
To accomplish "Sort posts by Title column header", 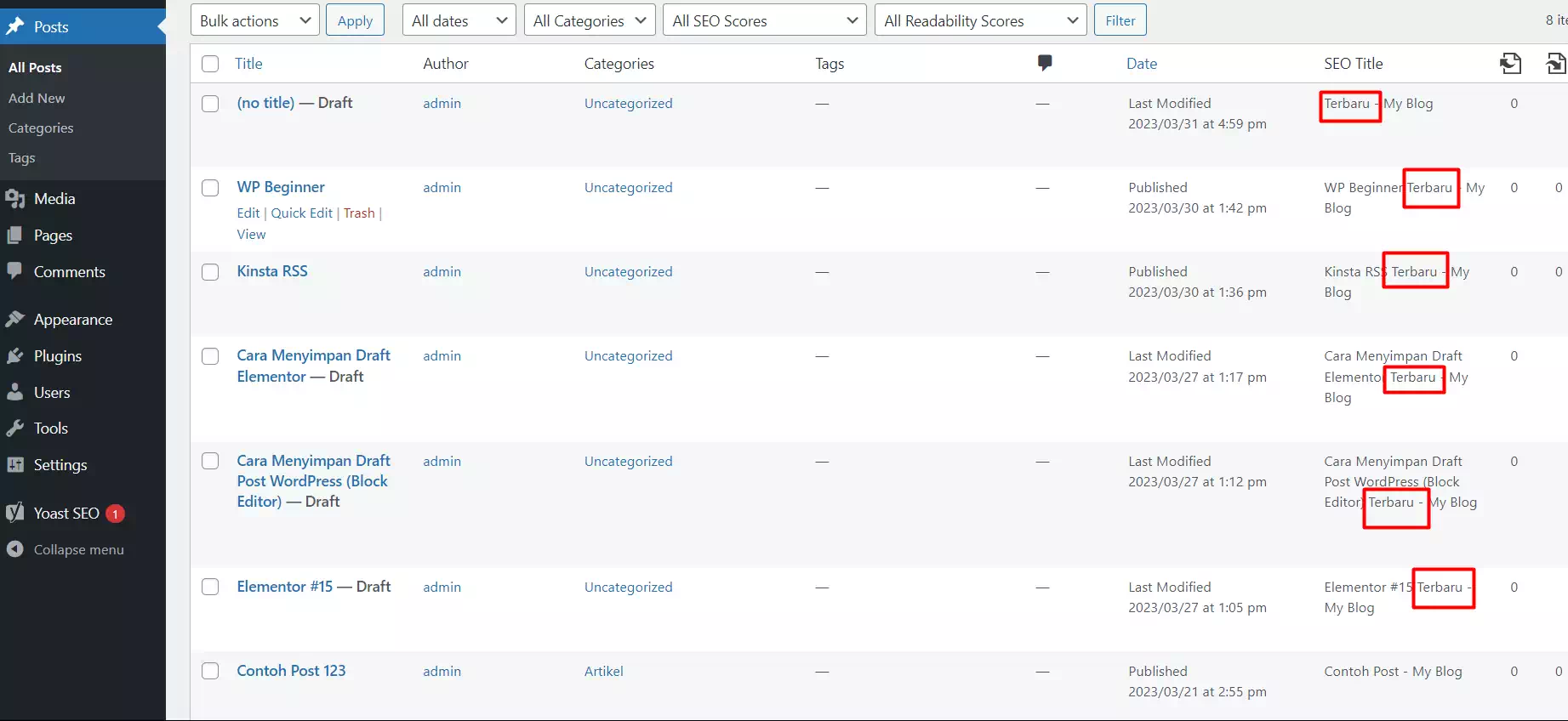I will point(248,64).
